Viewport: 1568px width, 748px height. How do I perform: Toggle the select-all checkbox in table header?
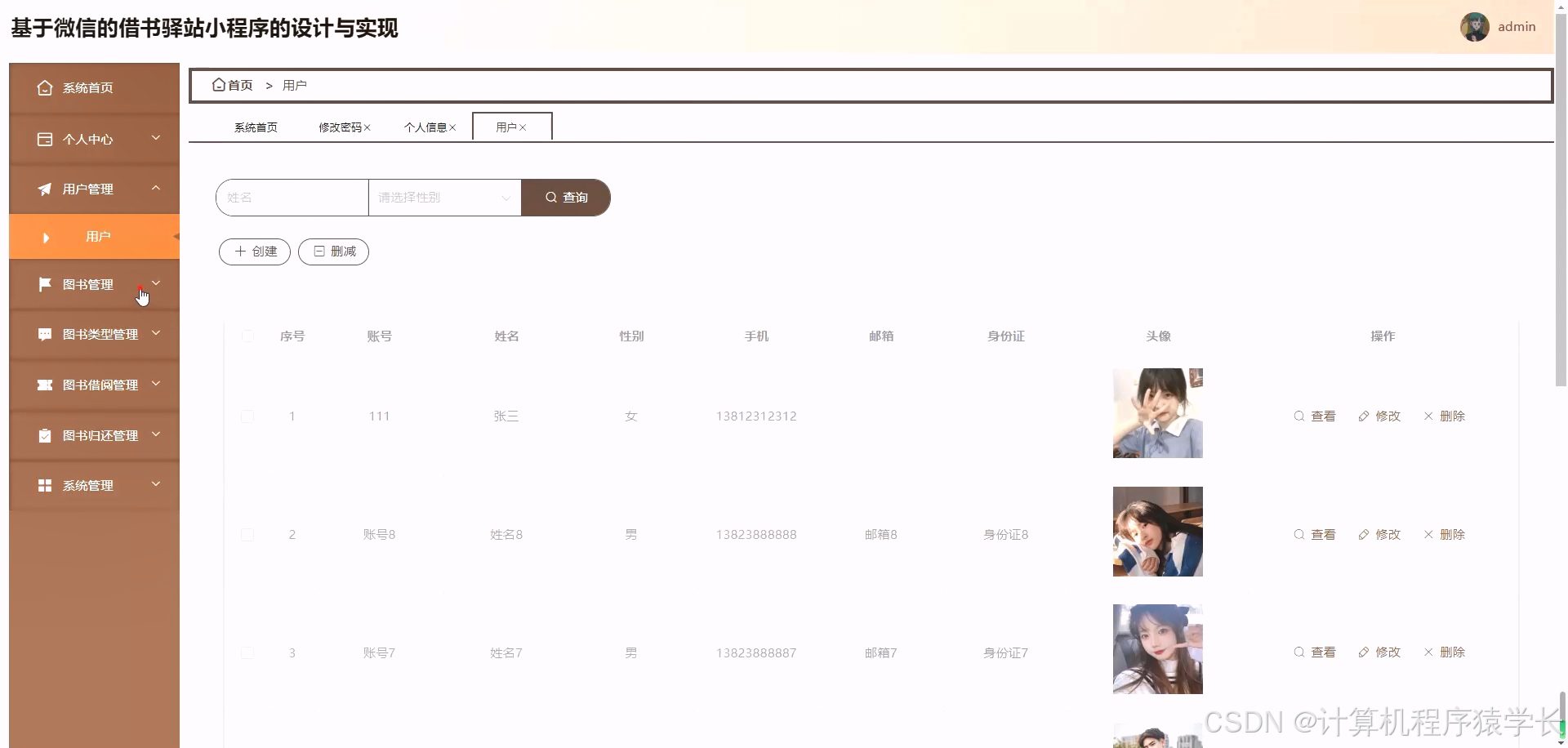pos(247,336)
